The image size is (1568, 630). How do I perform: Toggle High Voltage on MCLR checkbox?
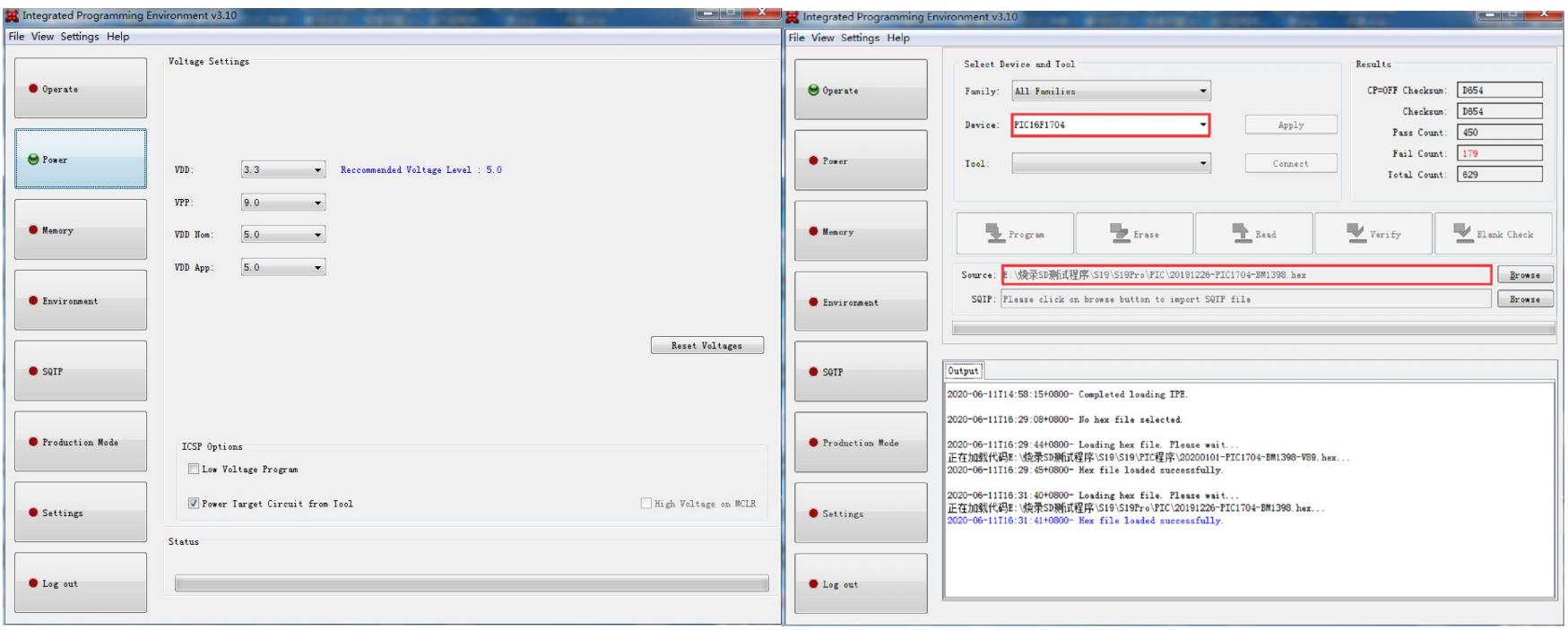pos(645,504)
